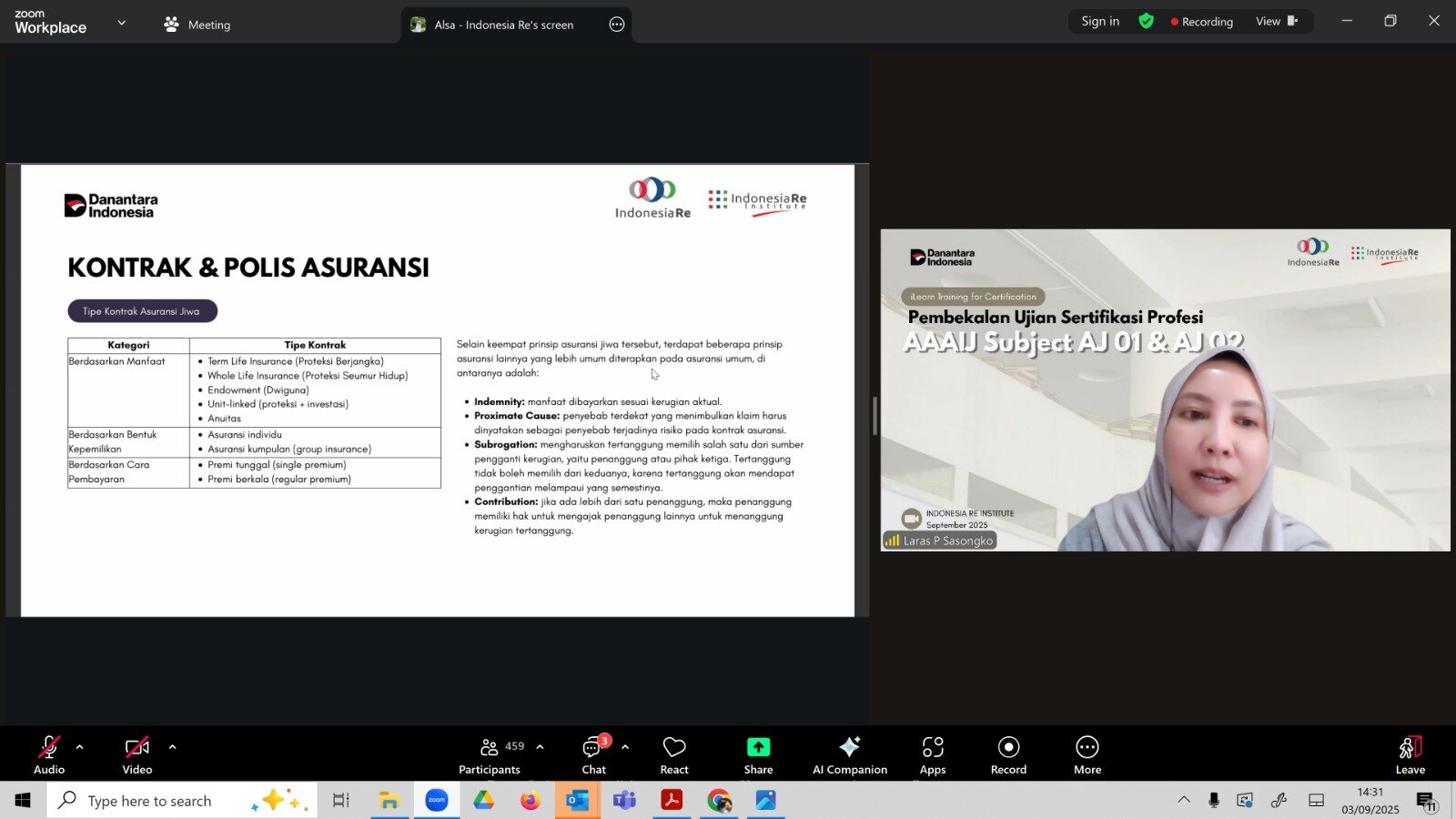The height and width of the screenshot is (819, 1456).
Task: Select the Alsa - Indonesia Re's screen tab
Action: coord(503,25)
